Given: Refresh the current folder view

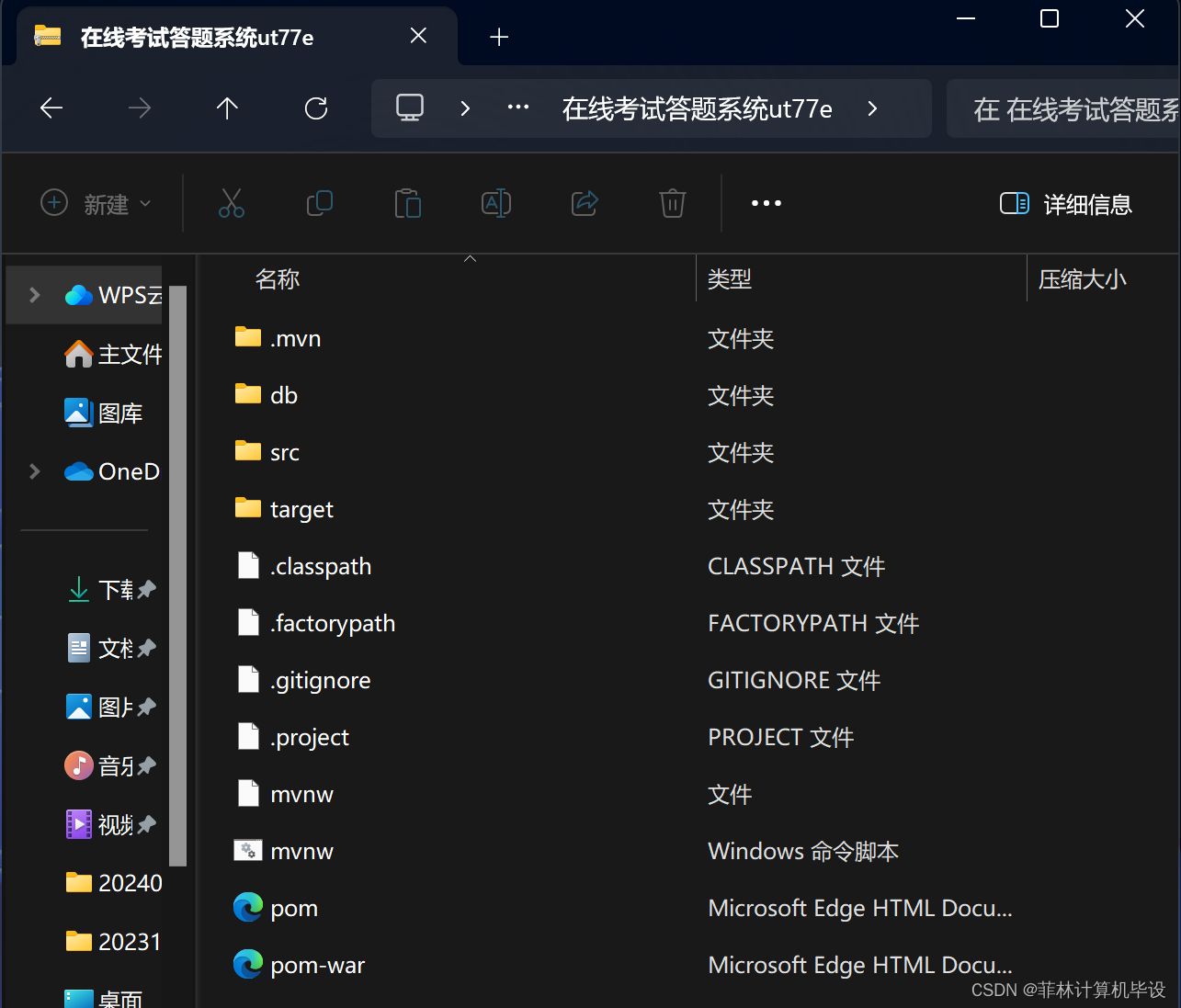Looking at the screenshot, I should [315, 108].
